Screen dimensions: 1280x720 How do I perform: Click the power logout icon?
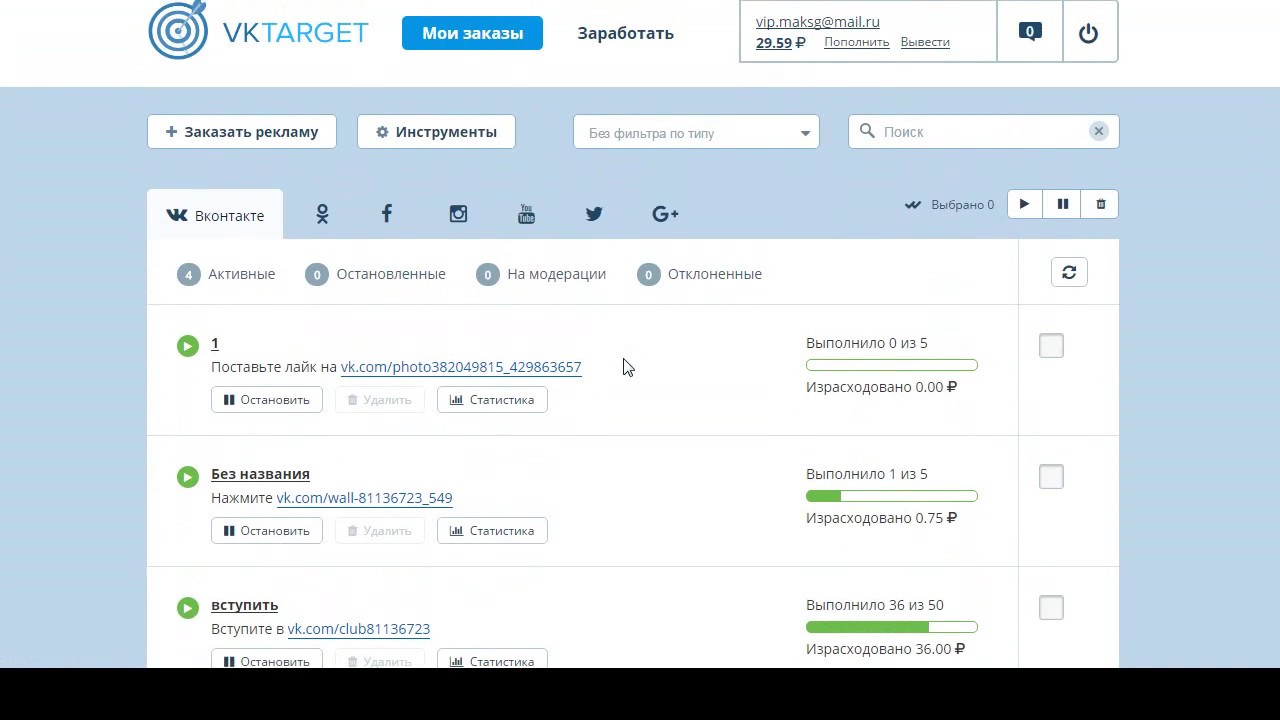click(1088, 33)
